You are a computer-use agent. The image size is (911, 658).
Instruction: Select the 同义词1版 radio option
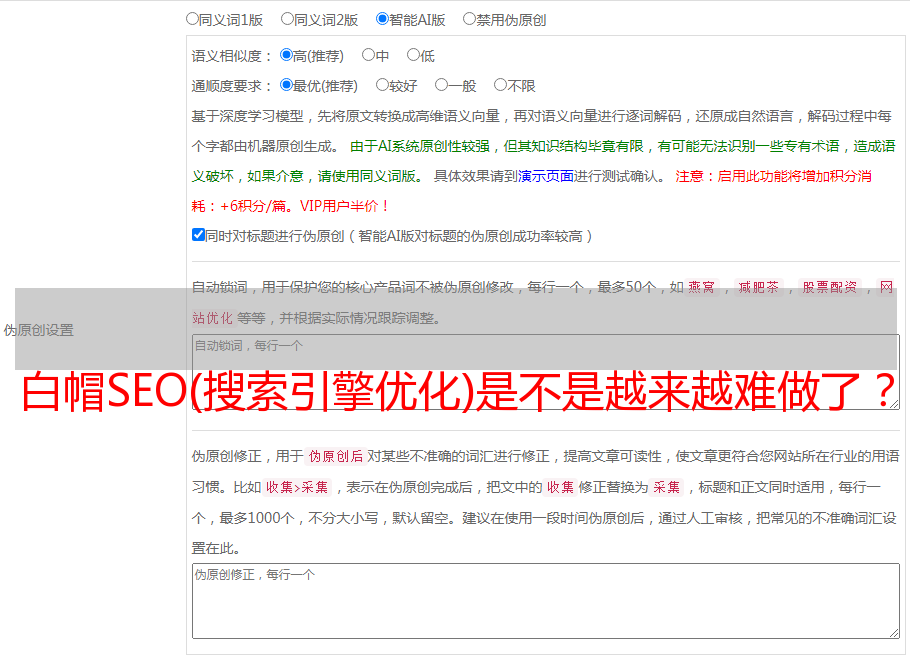pyautogui.click(x=192, y=19)
